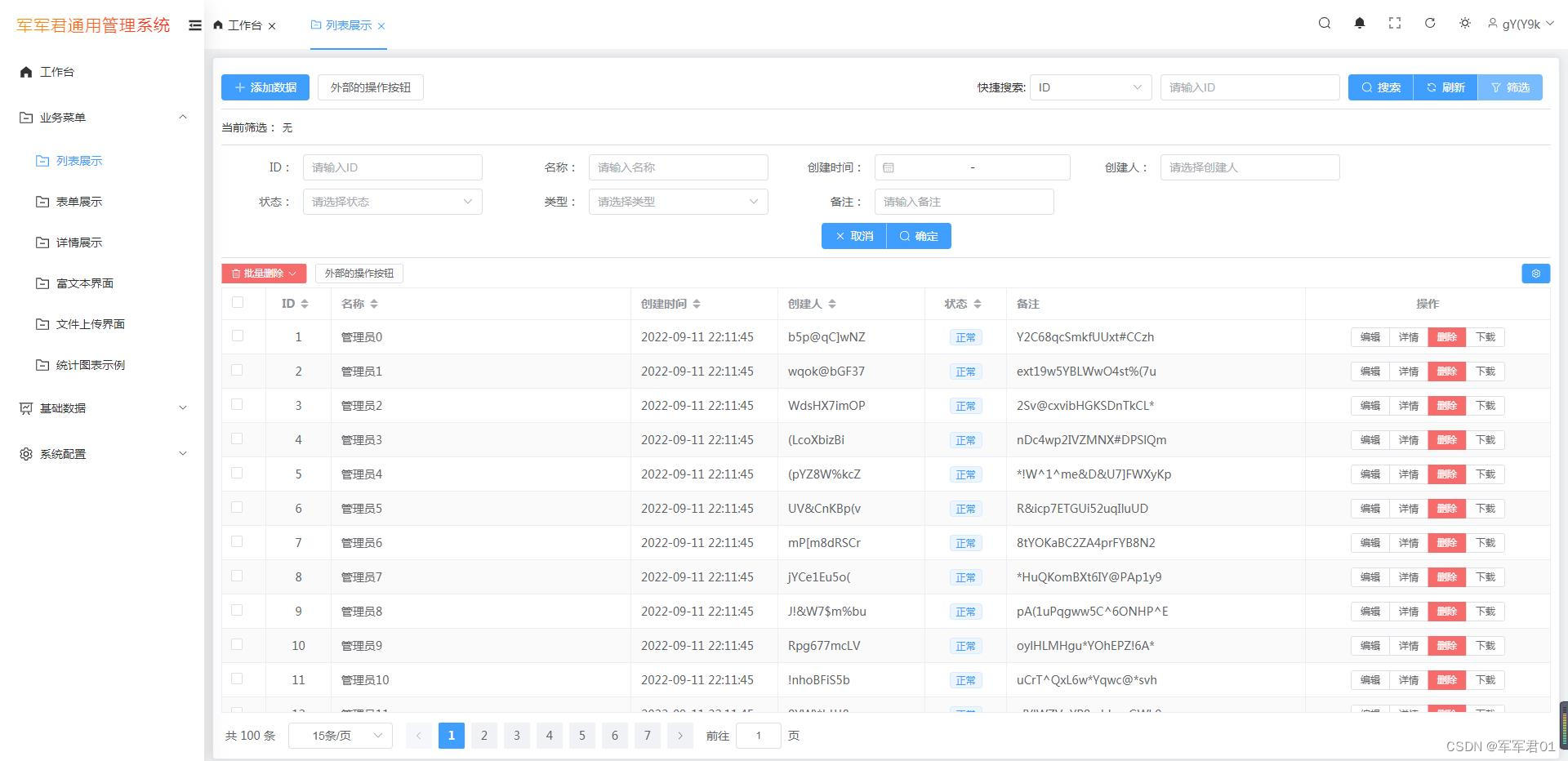Collapse the 业务菜单 sidebar group
Image resolution: width=1568 pixels, height=761 pixels.
pos(102,118)
